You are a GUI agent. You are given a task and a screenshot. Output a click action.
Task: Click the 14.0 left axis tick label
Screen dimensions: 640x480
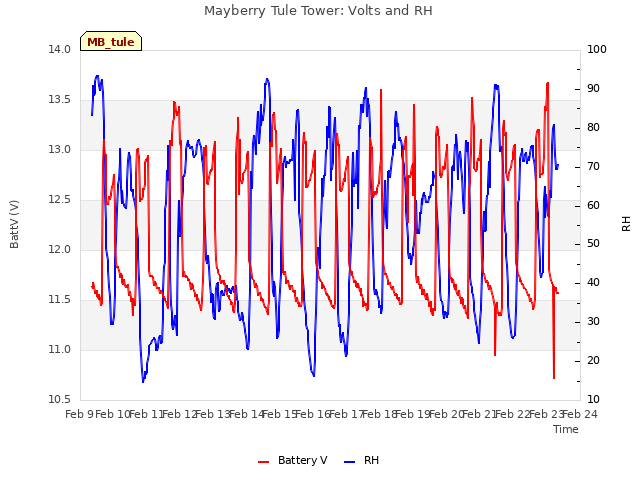click(x=60, y=49)
